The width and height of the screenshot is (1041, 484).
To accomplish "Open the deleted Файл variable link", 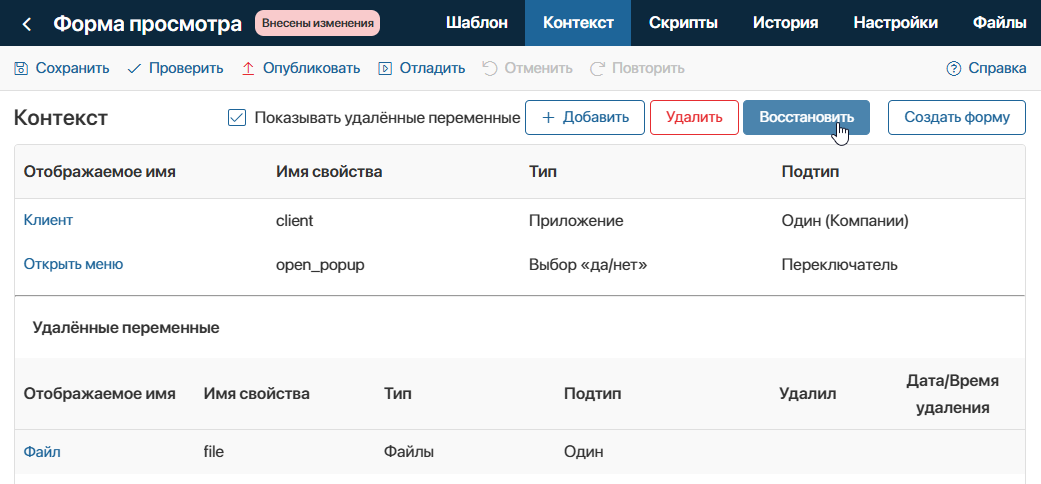I will [42, 452].
